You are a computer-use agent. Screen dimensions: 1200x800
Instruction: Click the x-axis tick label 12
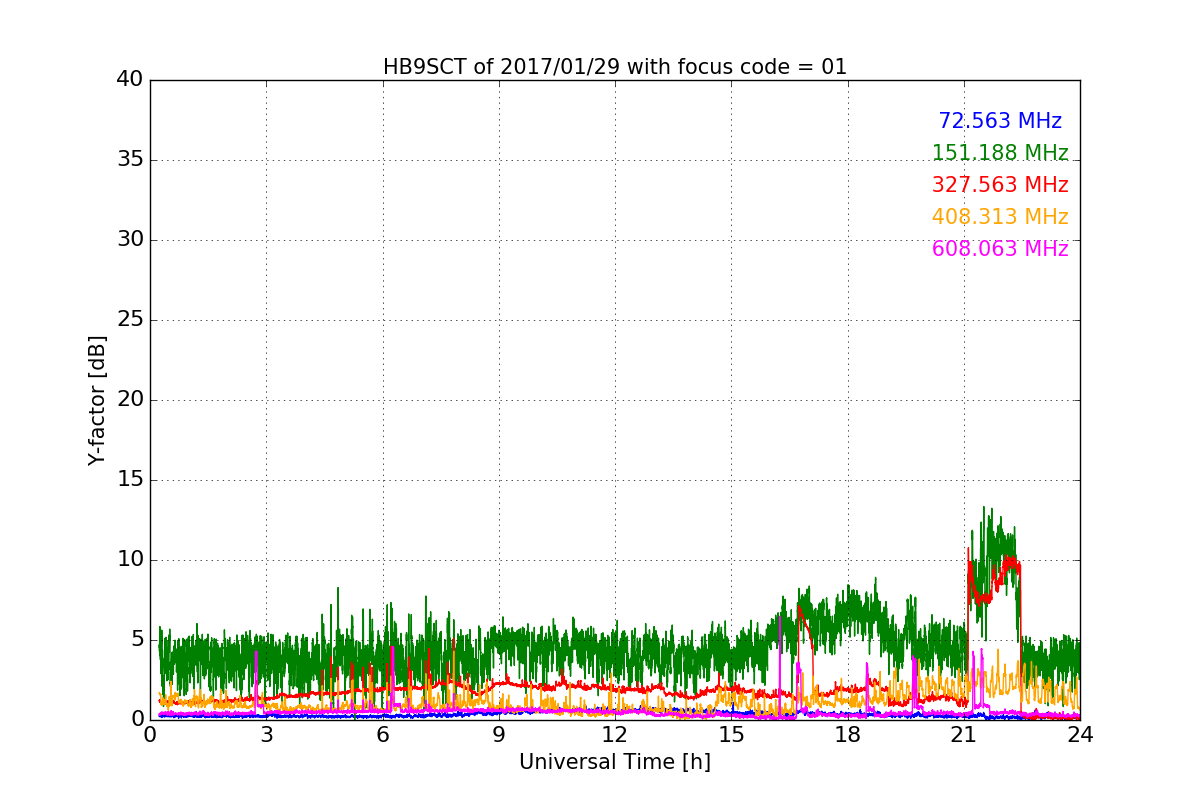[615, 735]
